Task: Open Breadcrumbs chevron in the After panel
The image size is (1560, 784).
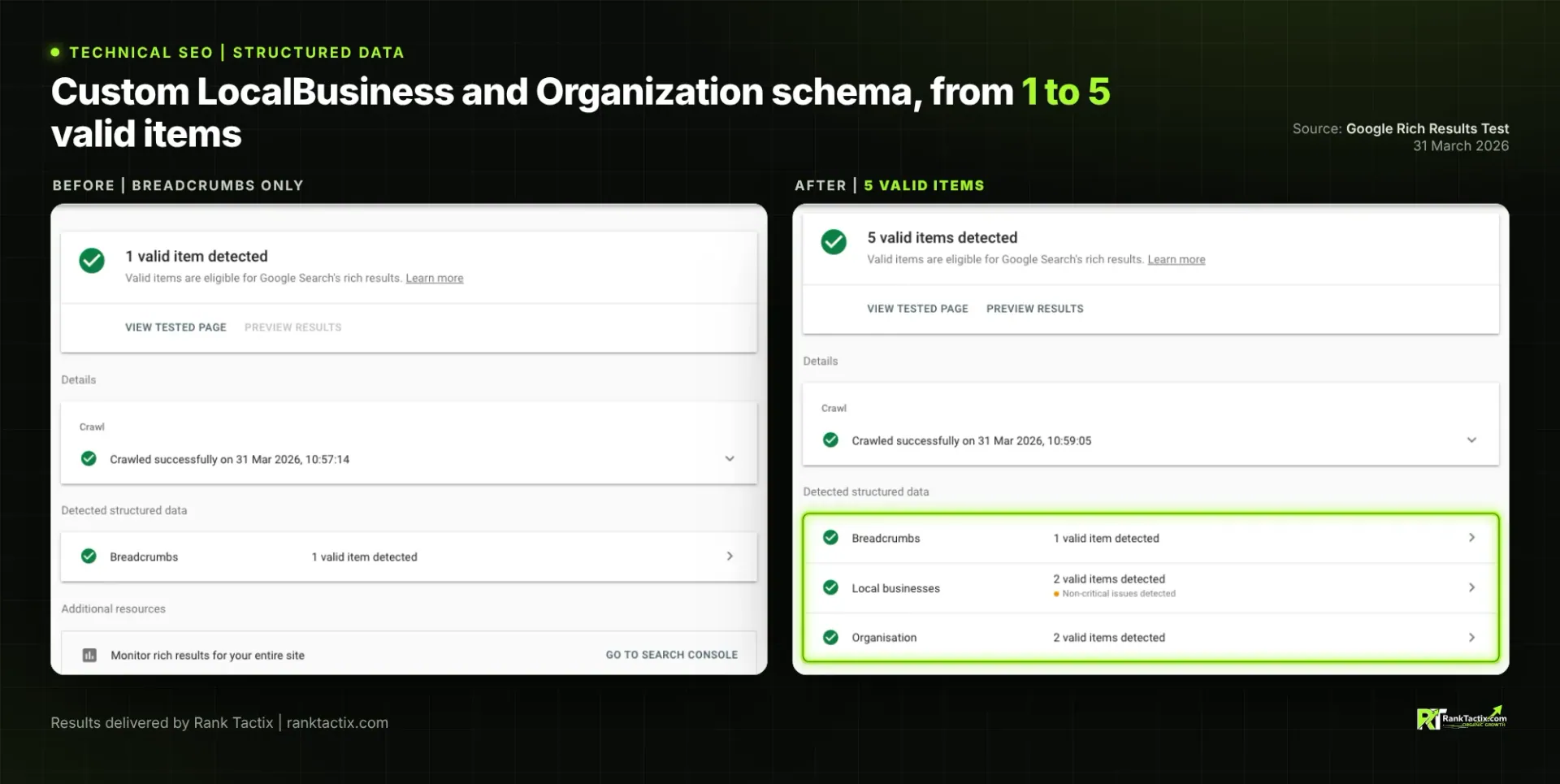Action: pos(1471,538)
